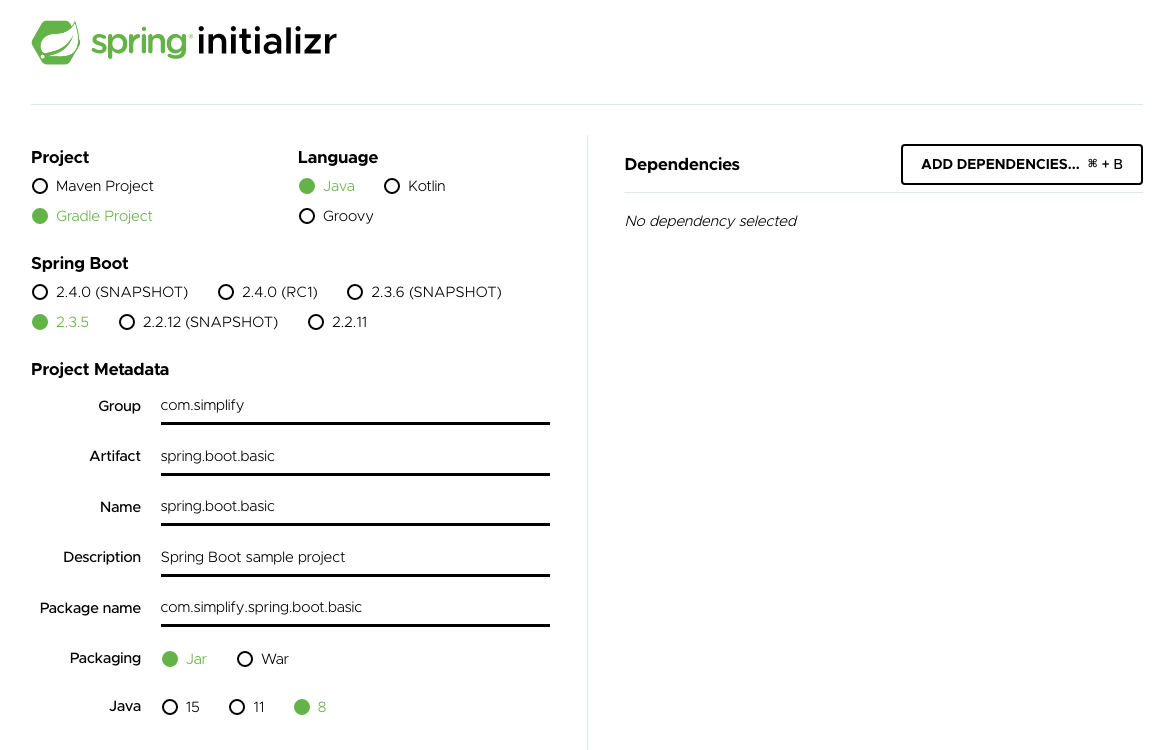Select Java version 11
This screenshot has height=750, width=1169.
coord(237,707)
